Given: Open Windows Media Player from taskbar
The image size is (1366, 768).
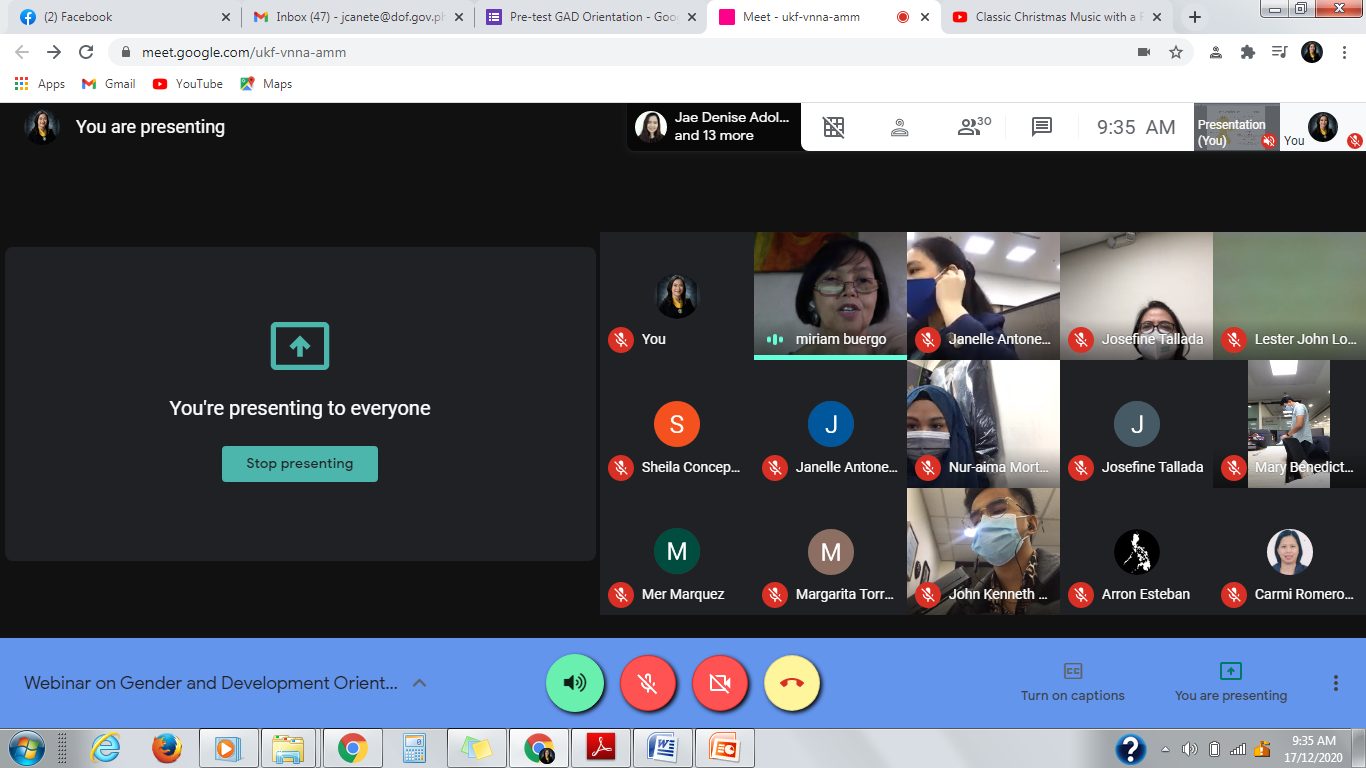Looking at the screenshot, I should point(228,748).
